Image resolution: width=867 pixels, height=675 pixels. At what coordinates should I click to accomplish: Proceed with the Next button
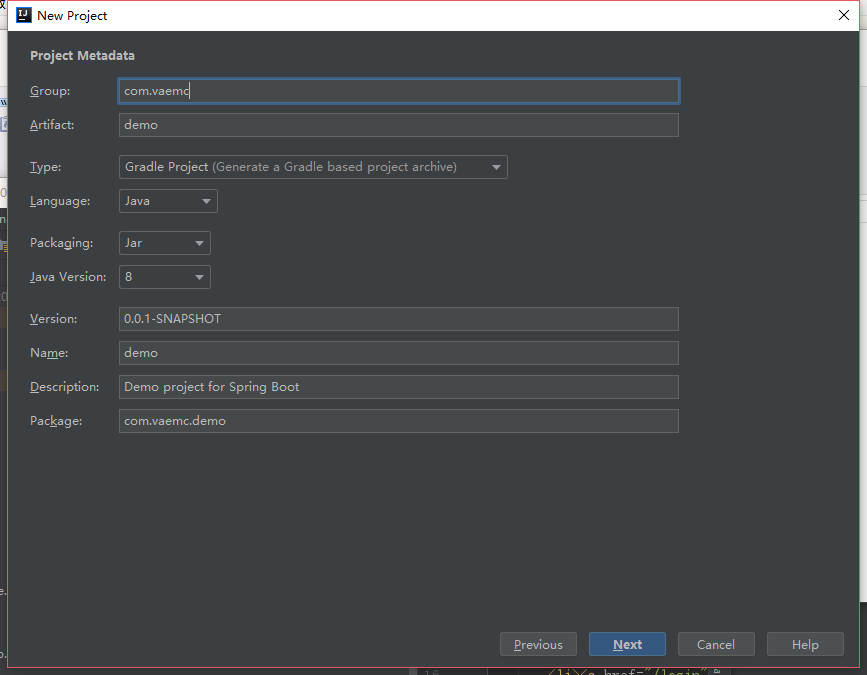tap(627, 644)
